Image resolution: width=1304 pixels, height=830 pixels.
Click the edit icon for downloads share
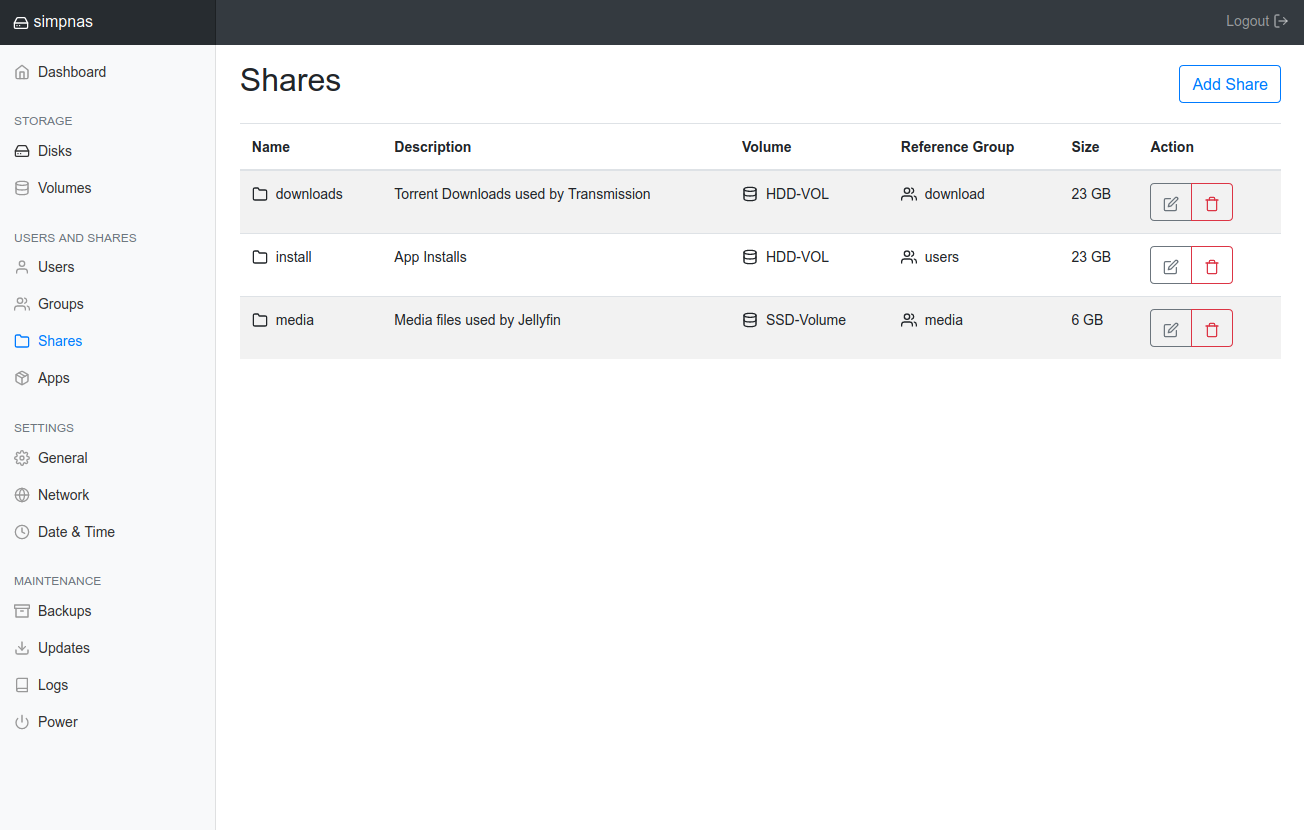coord(1171,203)
